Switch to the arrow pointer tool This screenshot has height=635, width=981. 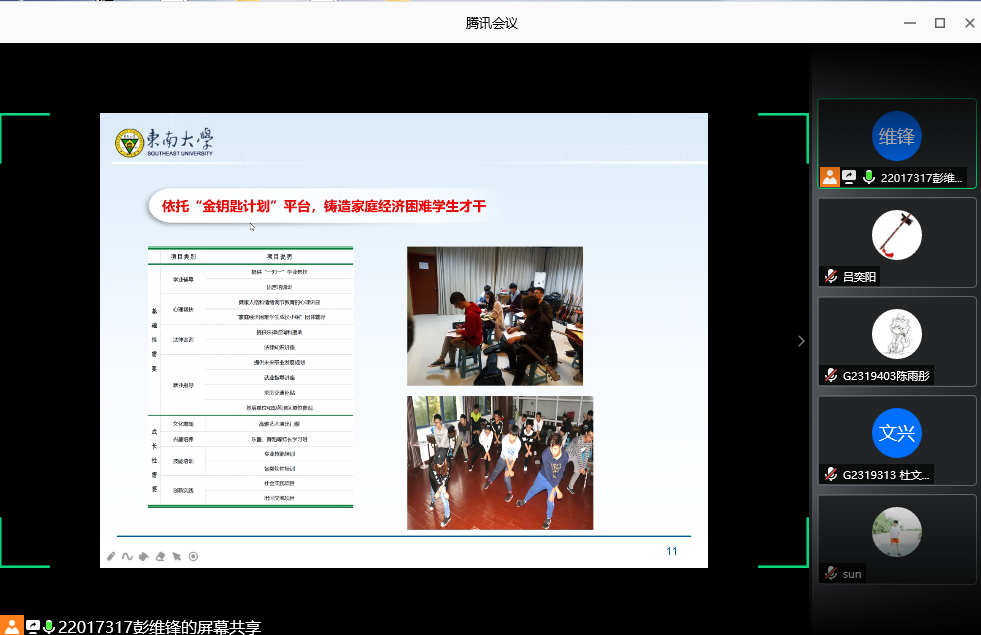coord(177,556)
